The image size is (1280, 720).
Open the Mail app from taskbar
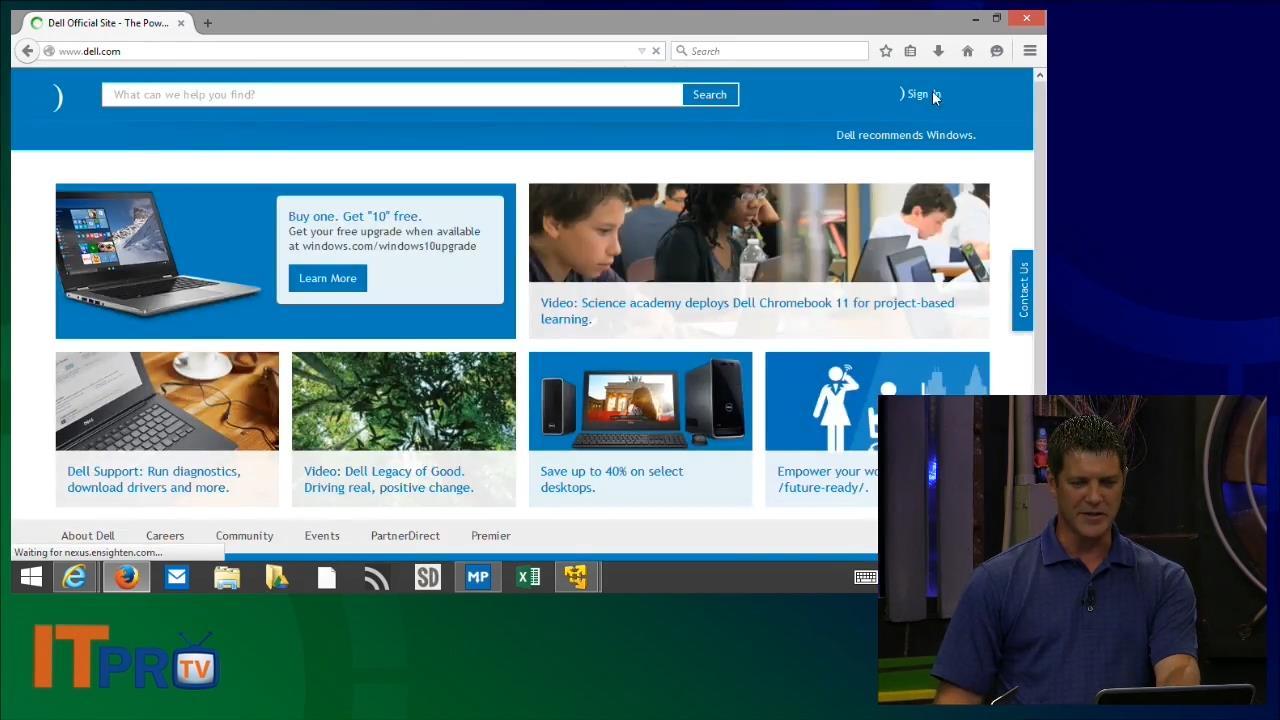[176, 577]
